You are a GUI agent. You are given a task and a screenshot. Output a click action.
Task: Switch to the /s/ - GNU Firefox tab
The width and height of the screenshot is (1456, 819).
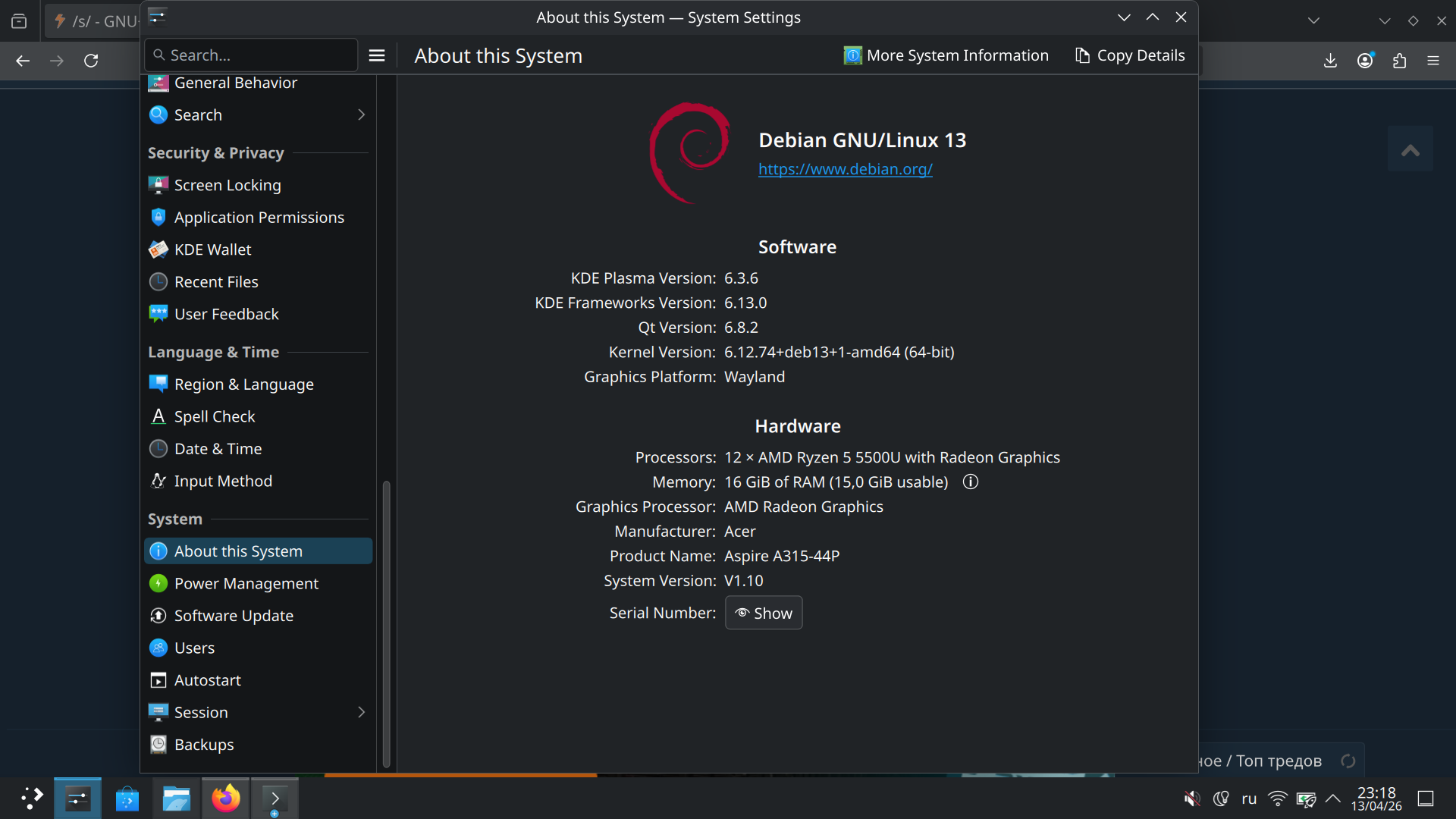pos(93,21)
